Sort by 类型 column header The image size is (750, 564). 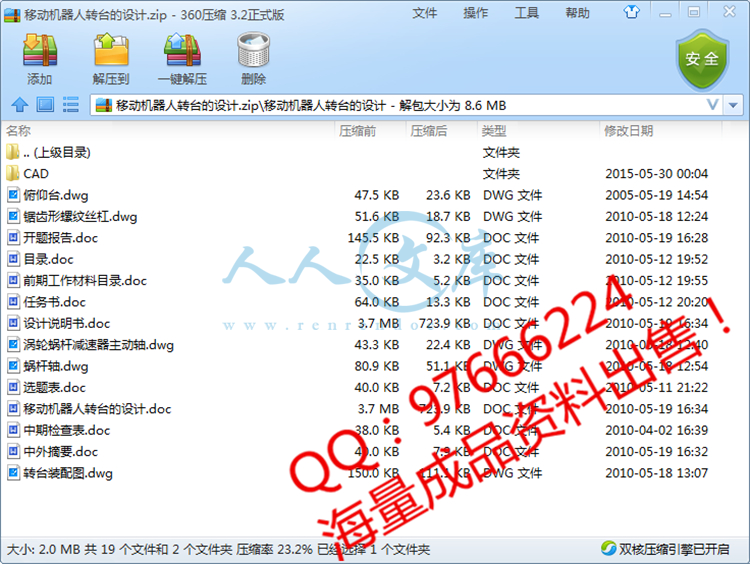coord(494,131)
